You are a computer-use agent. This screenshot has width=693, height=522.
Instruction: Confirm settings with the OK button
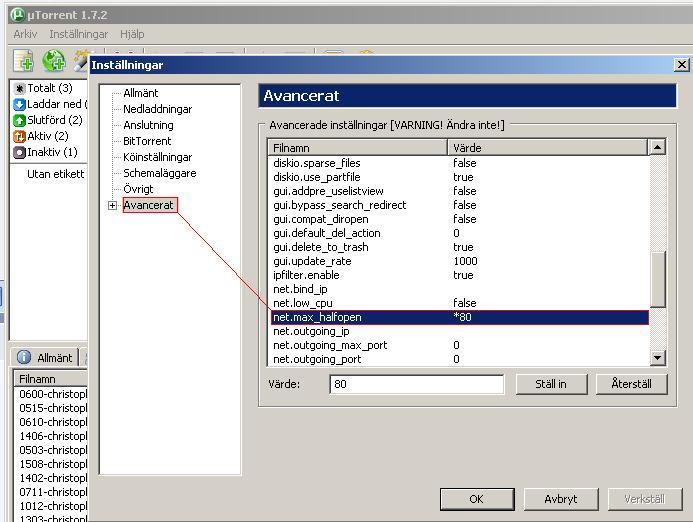[476, 499]
